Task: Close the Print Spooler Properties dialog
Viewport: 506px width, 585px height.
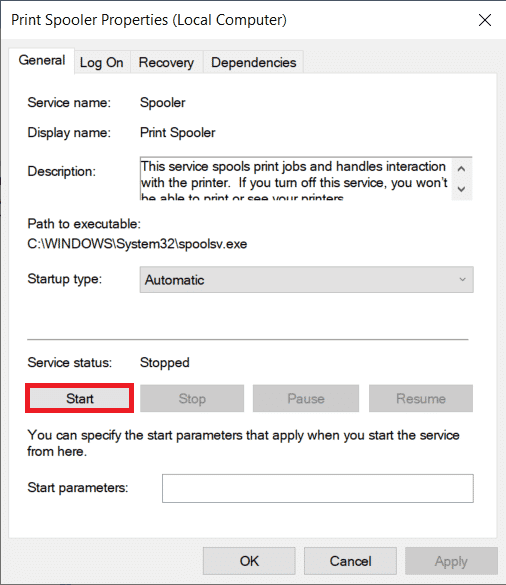Action: pyautogui.click(x=485, y=20)
